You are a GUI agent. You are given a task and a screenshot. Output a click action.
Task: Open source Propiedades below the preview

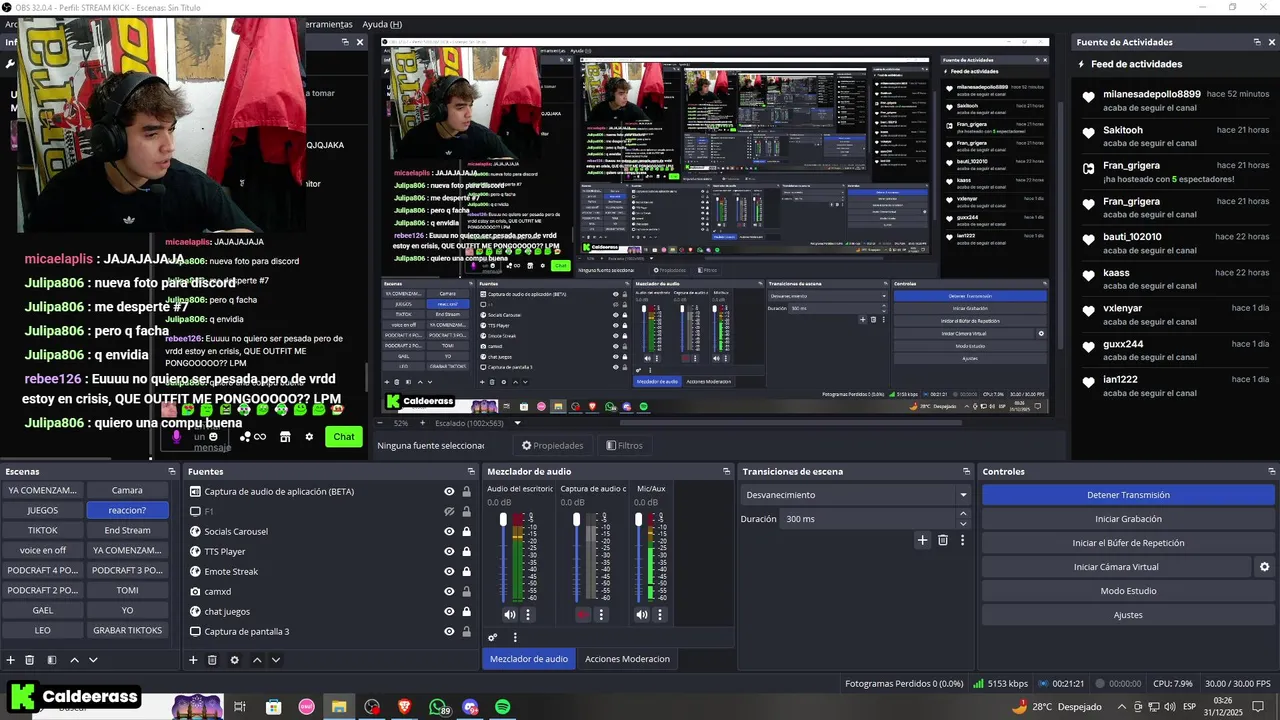pyautogui.click(x=553, y=445)
